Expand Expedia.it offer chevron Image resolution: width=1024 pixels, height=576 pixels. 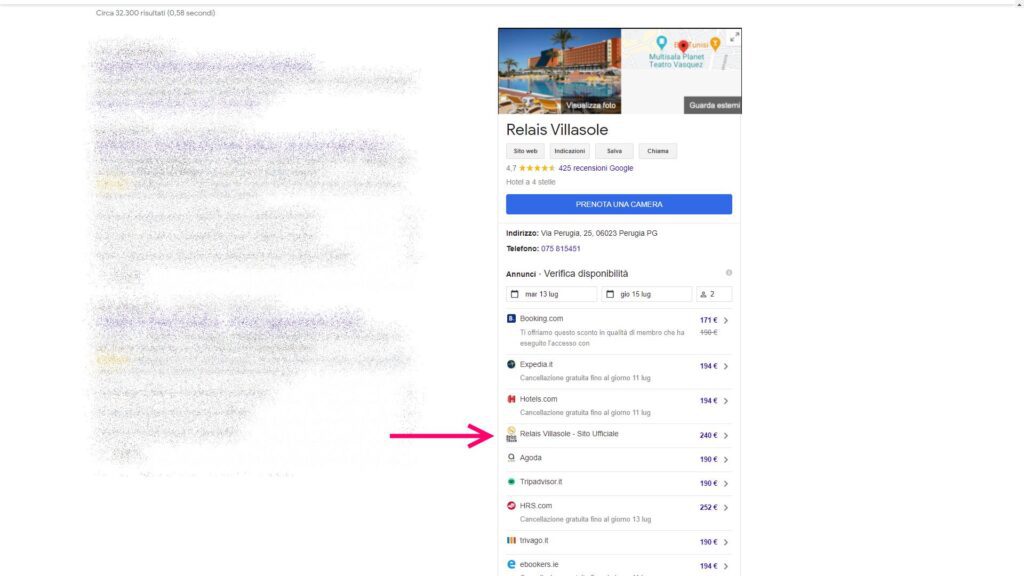[x=726, y=366]
